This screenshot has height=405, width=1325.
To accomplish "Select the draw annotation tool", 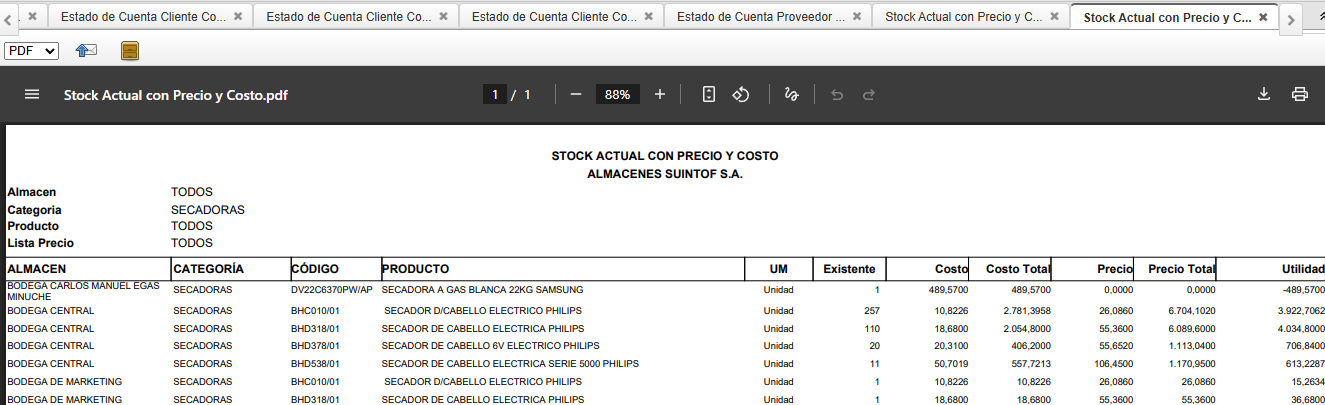I will pyautogui.click(x=791, y=94).
